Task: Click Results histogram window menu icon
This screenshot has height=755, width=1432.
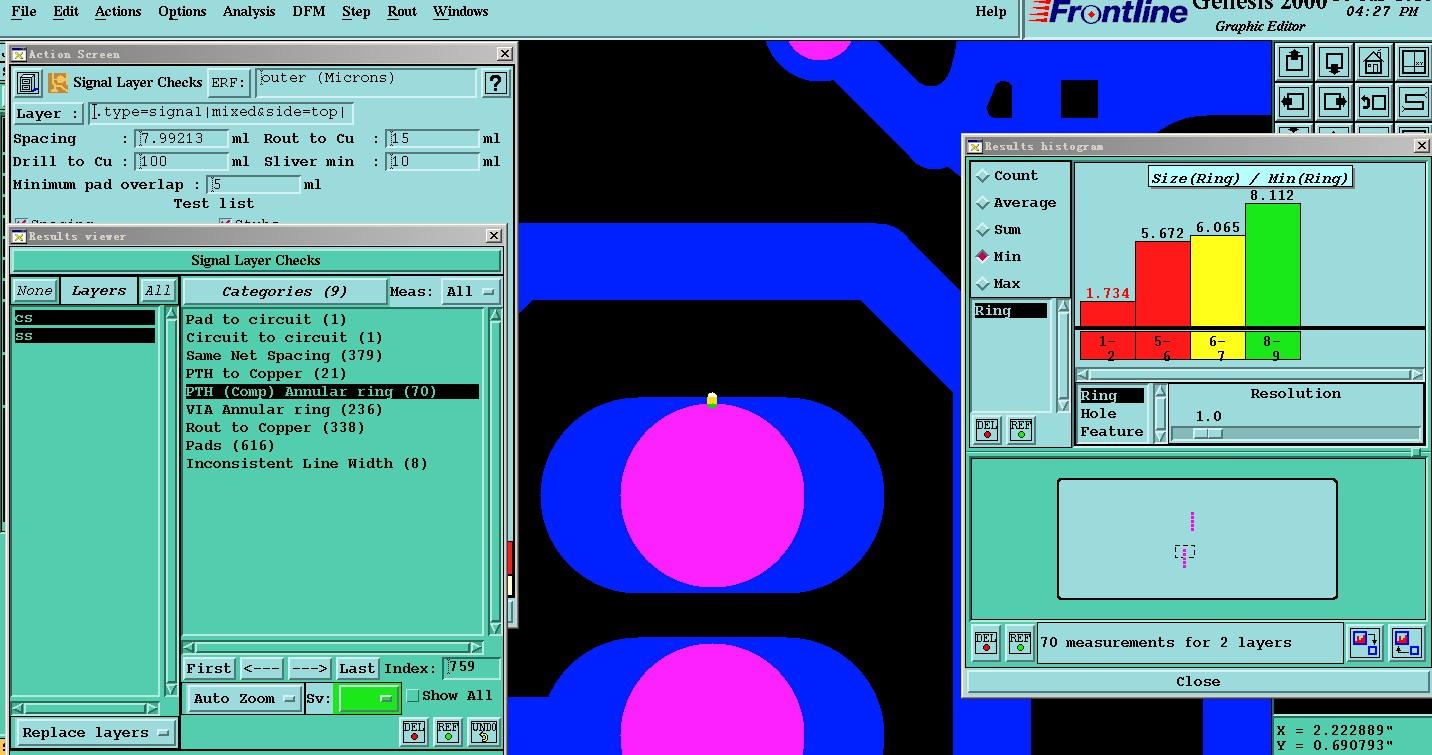Action: 975,146
